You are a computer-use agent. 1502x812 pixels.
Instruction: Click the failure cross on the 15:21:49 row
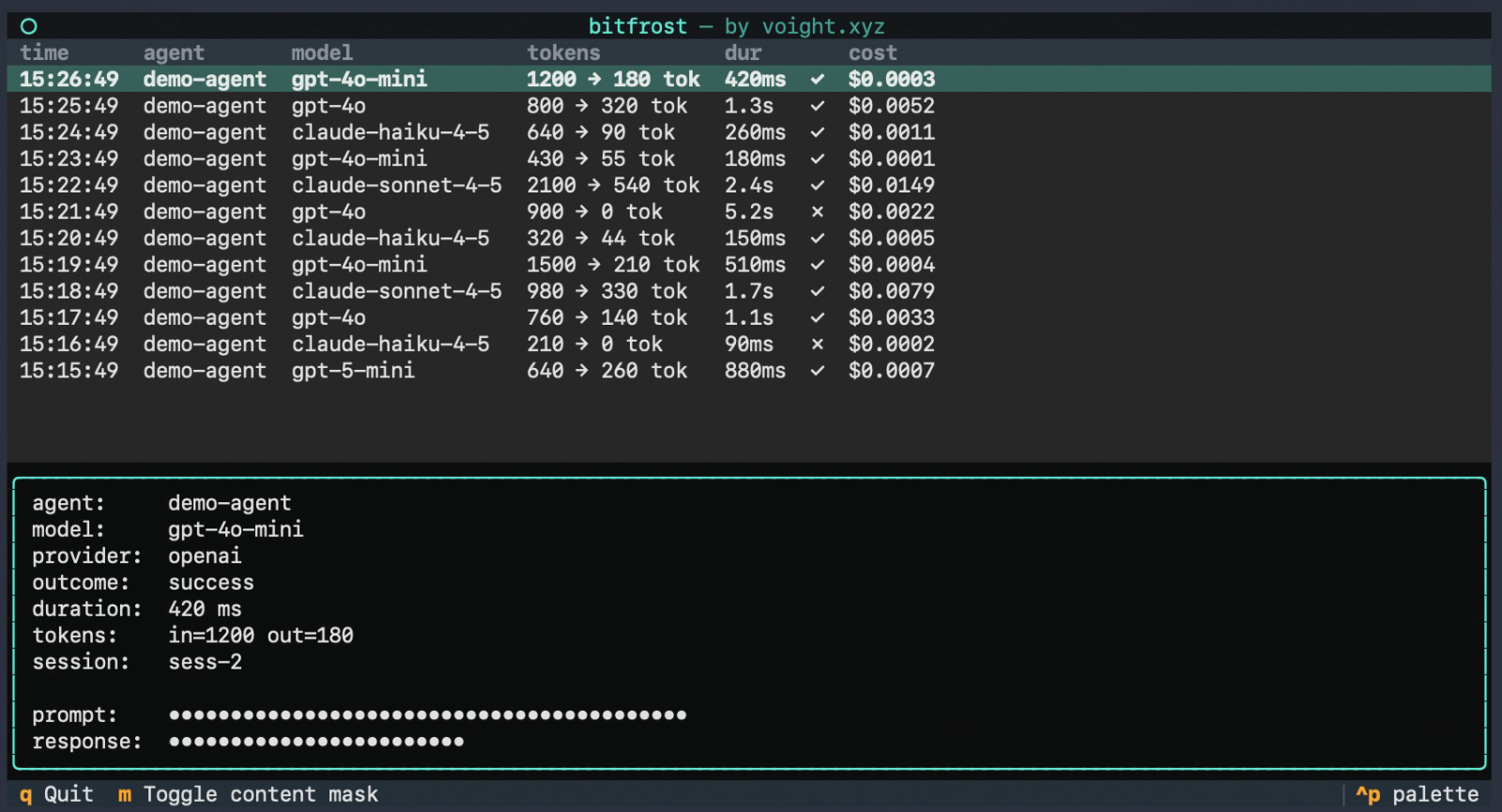pos(817,212)
